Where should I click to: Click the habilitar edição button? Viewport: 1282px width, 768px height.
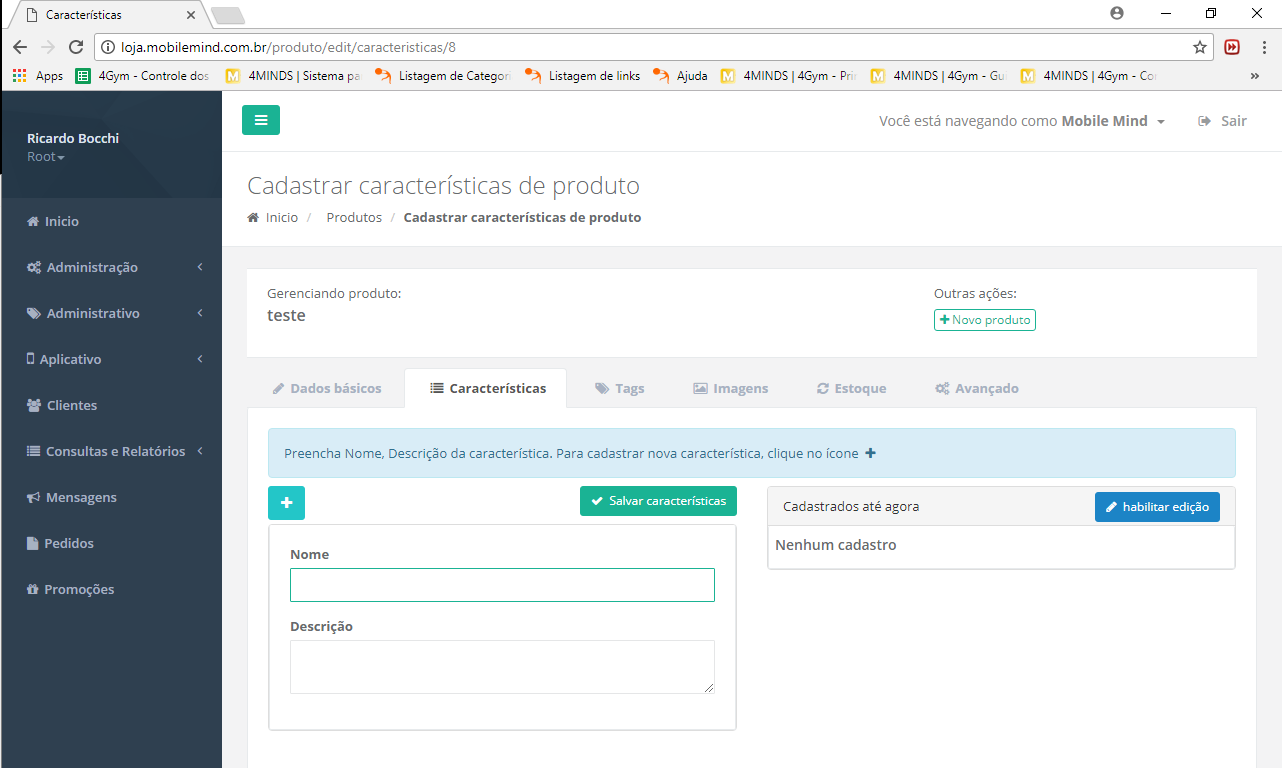[1156, 507]
